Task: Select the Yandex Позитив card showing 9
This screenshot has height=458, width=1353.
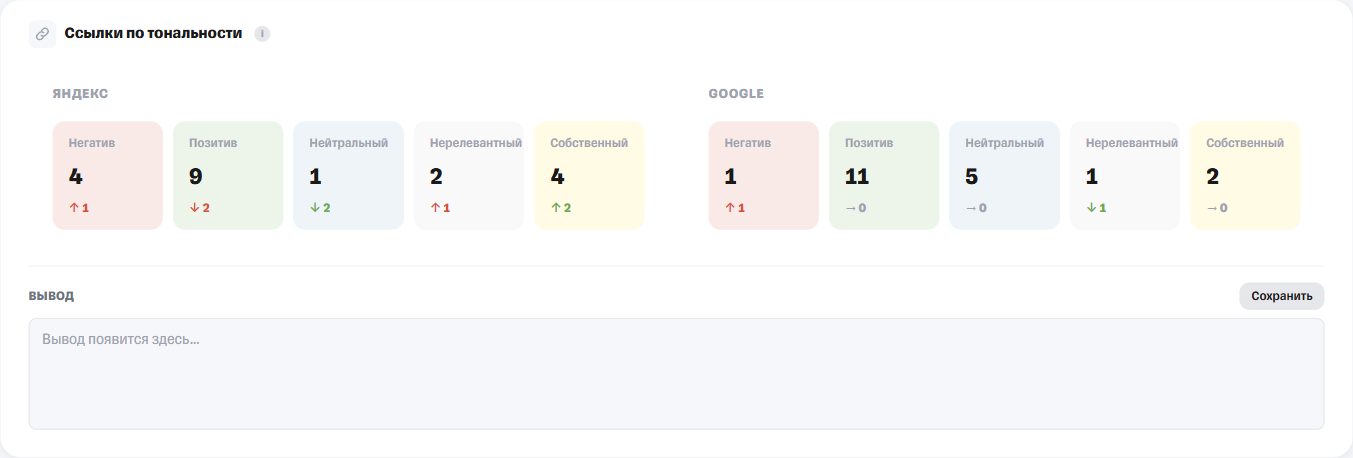Action: 228,176
